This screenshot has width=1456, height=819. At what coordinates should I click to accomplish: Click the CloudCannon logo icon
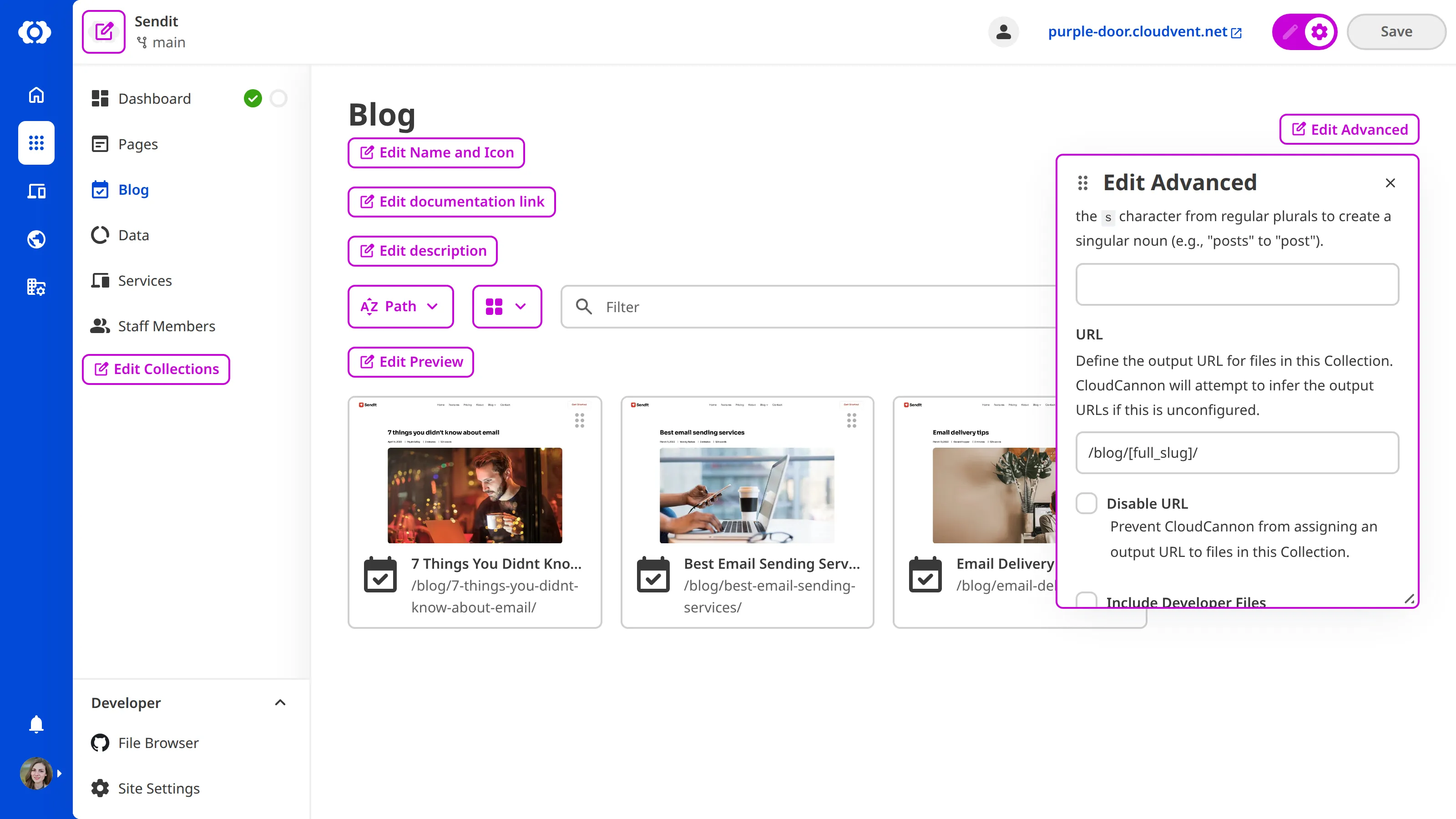click(x=35, y=32)
